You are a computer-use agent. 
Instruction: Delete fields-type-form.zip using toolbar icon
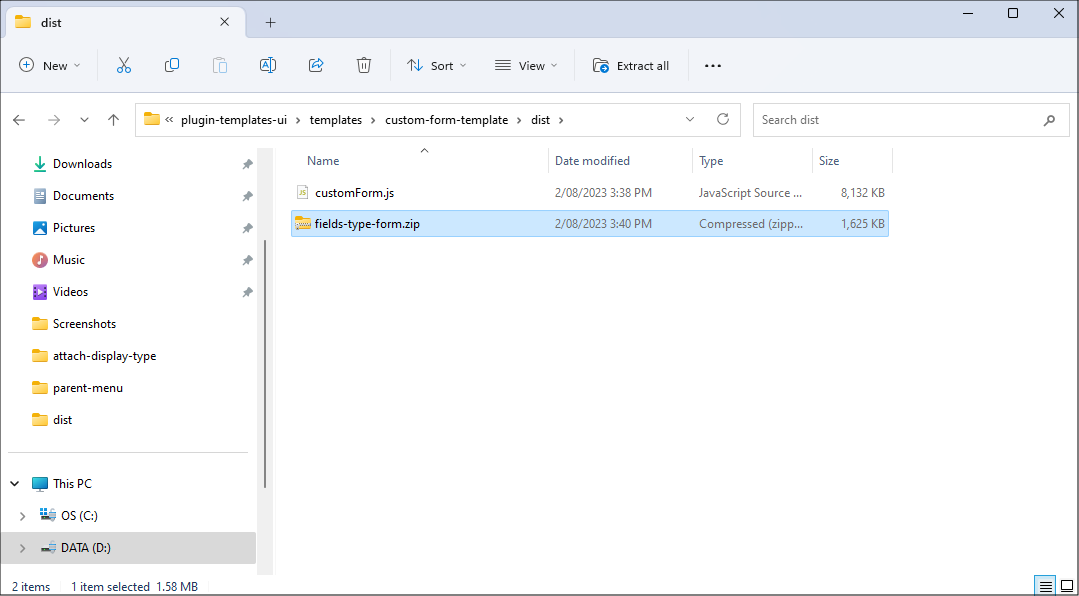(363, 65)
